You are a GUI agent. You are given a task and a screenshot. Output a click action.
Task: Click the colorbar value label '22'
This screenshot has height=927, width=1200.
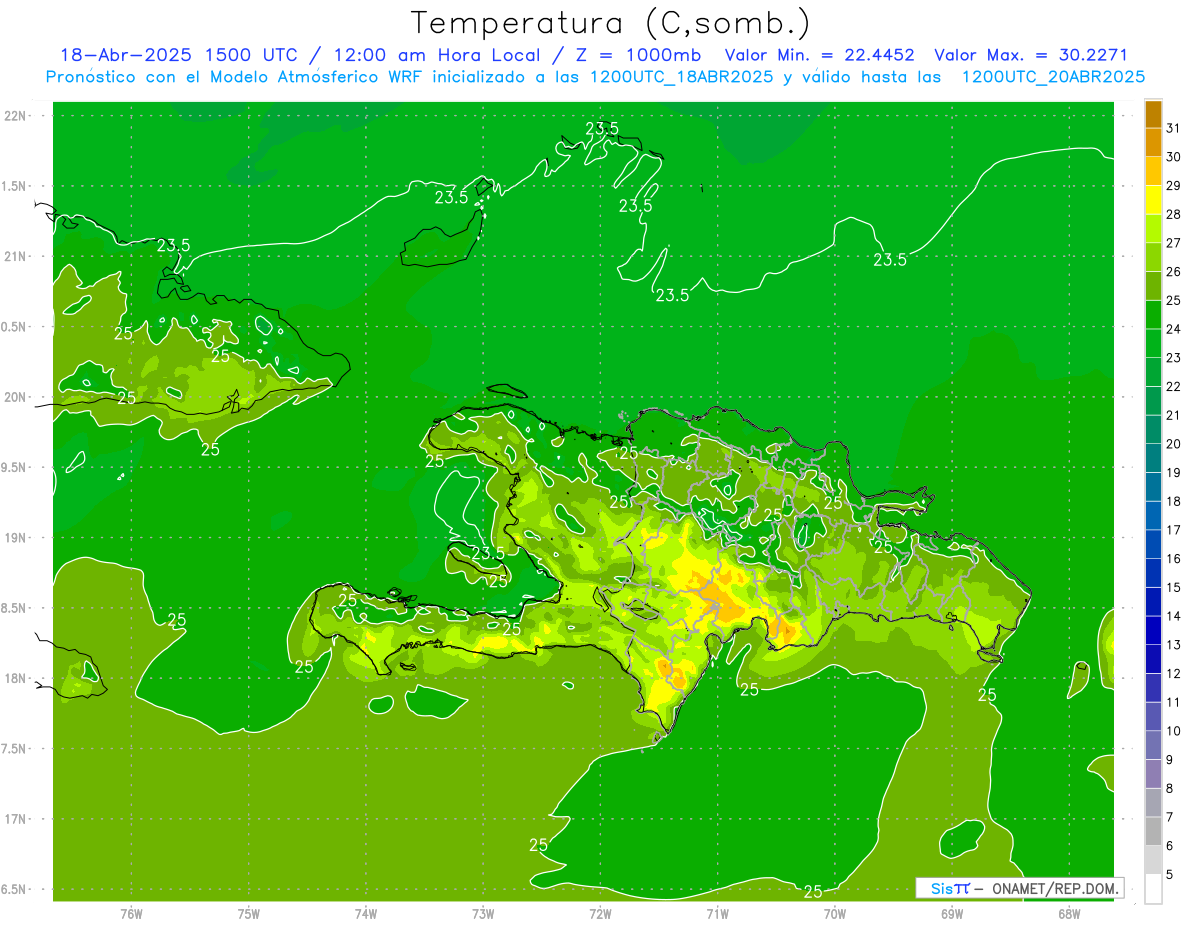[1173, 387]
